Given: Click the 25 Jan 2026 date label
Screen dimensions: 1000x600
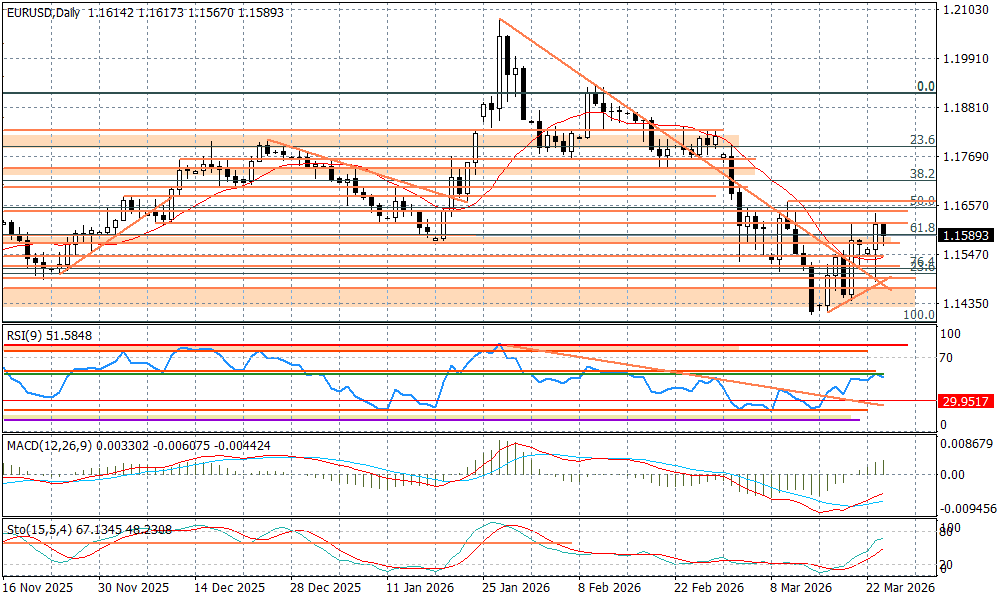Looking at the screenshot, I should pyautogui.click(x=515, y=588).
